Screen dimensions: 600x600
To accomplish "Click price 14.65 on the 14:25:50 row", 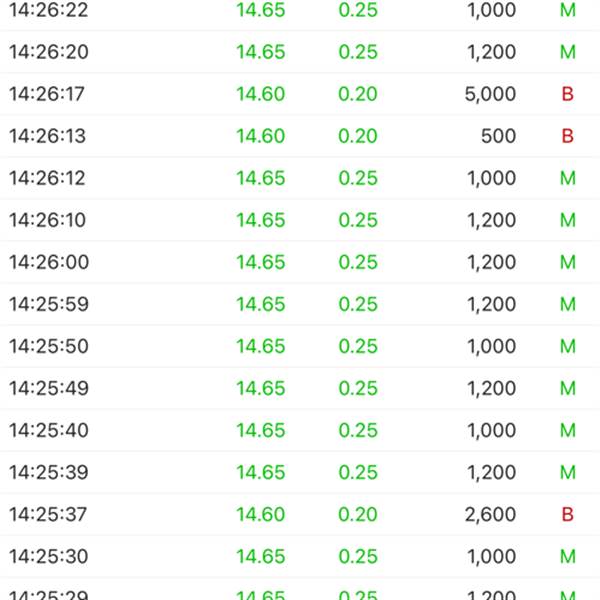I will click(x=261, y=346).
